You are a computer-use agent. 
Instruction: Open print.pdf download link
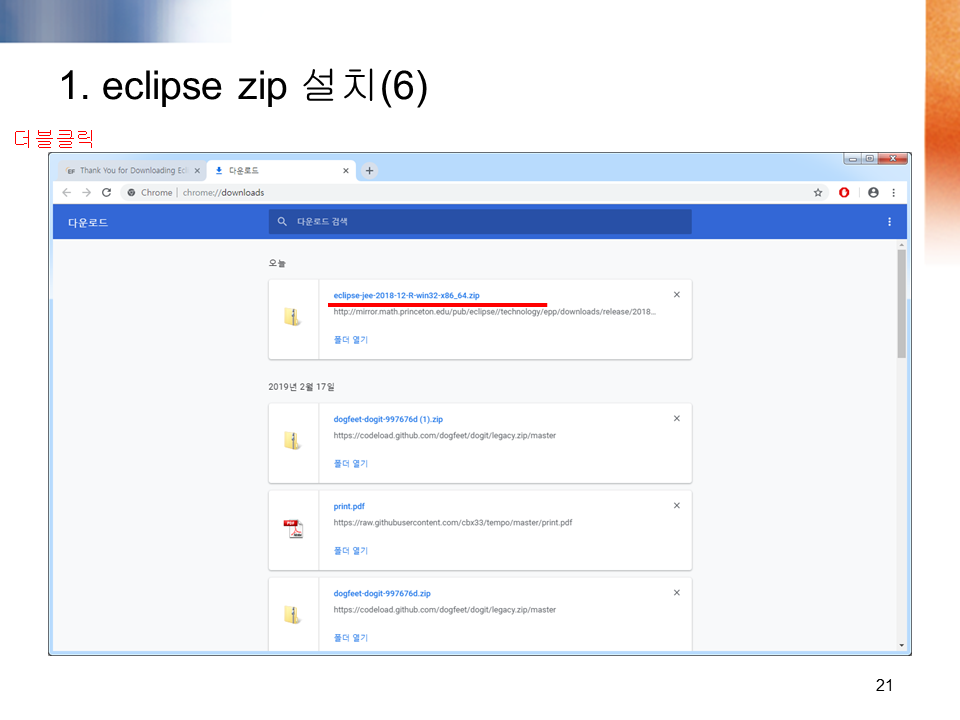[x=349, y=506]
